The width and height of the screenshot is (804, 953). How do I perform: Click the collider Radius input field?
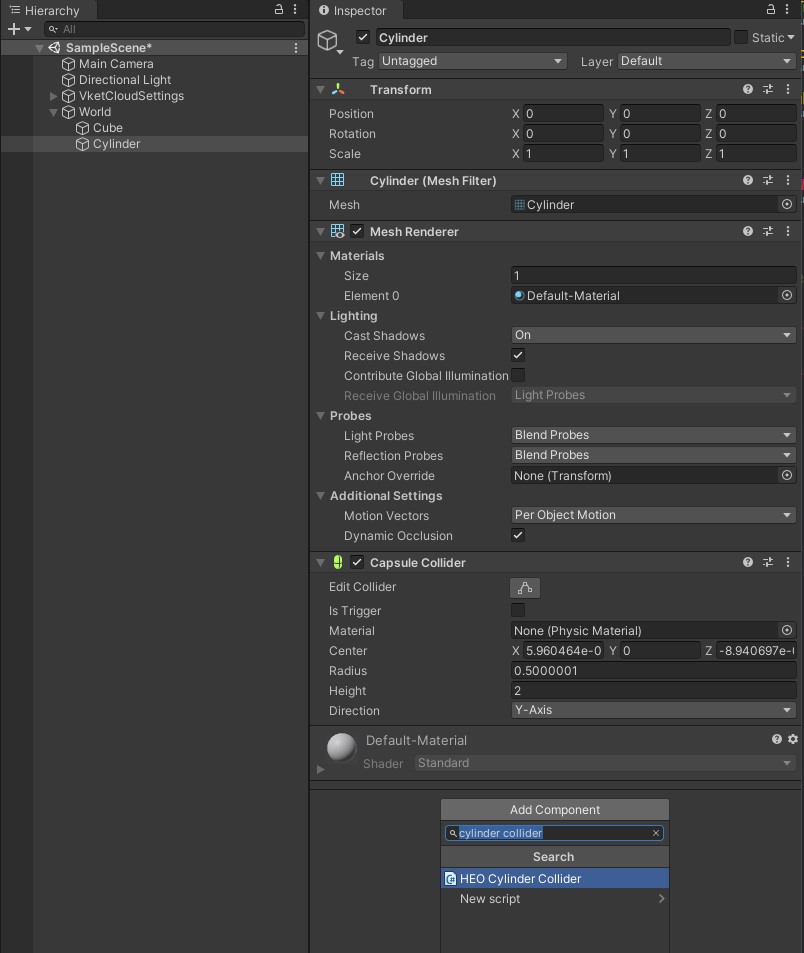click(x=653, y=671)
